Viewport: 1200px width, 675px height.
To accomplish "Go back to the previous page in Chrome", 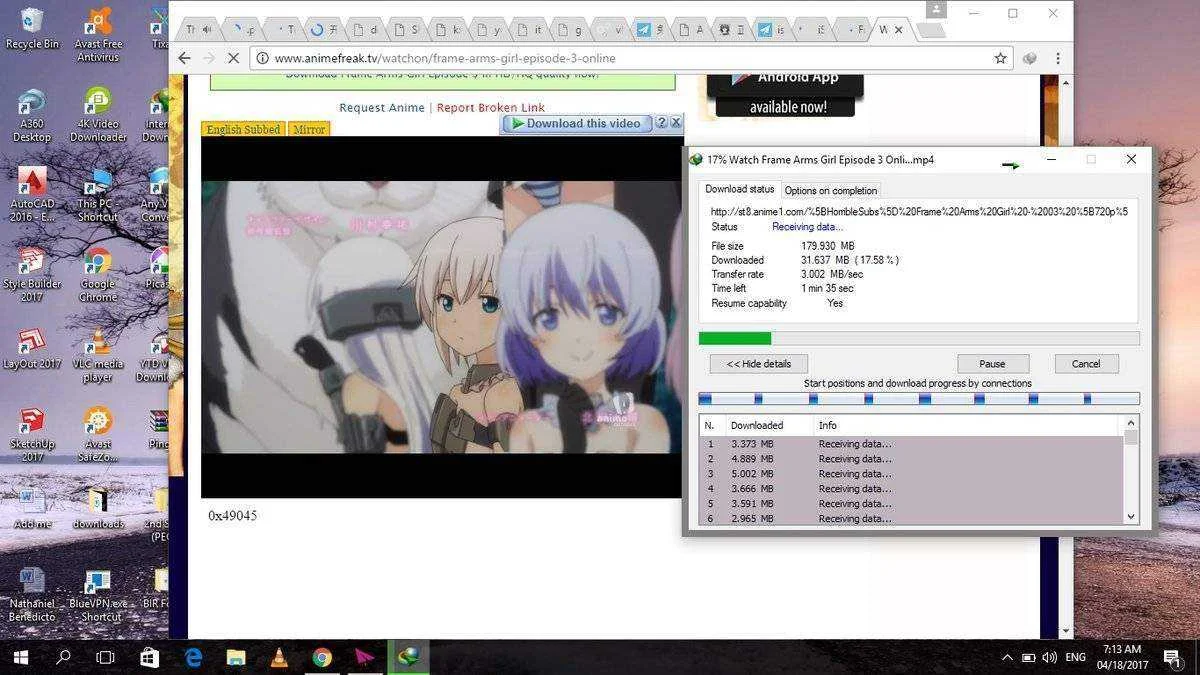I will tap(184, 58).
